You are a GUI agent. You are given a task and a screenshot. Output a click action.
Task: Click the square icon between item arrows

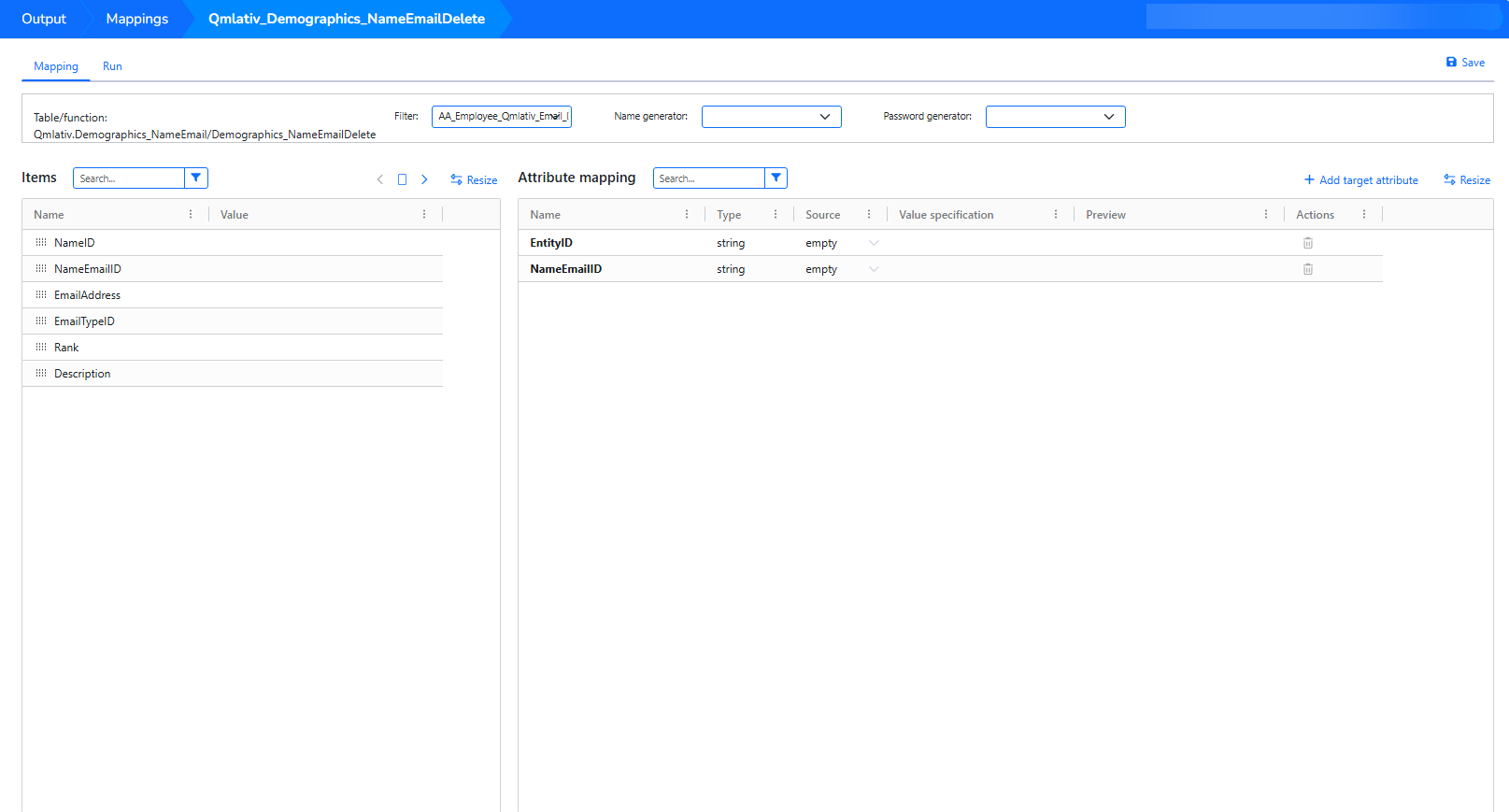(403, 179)
